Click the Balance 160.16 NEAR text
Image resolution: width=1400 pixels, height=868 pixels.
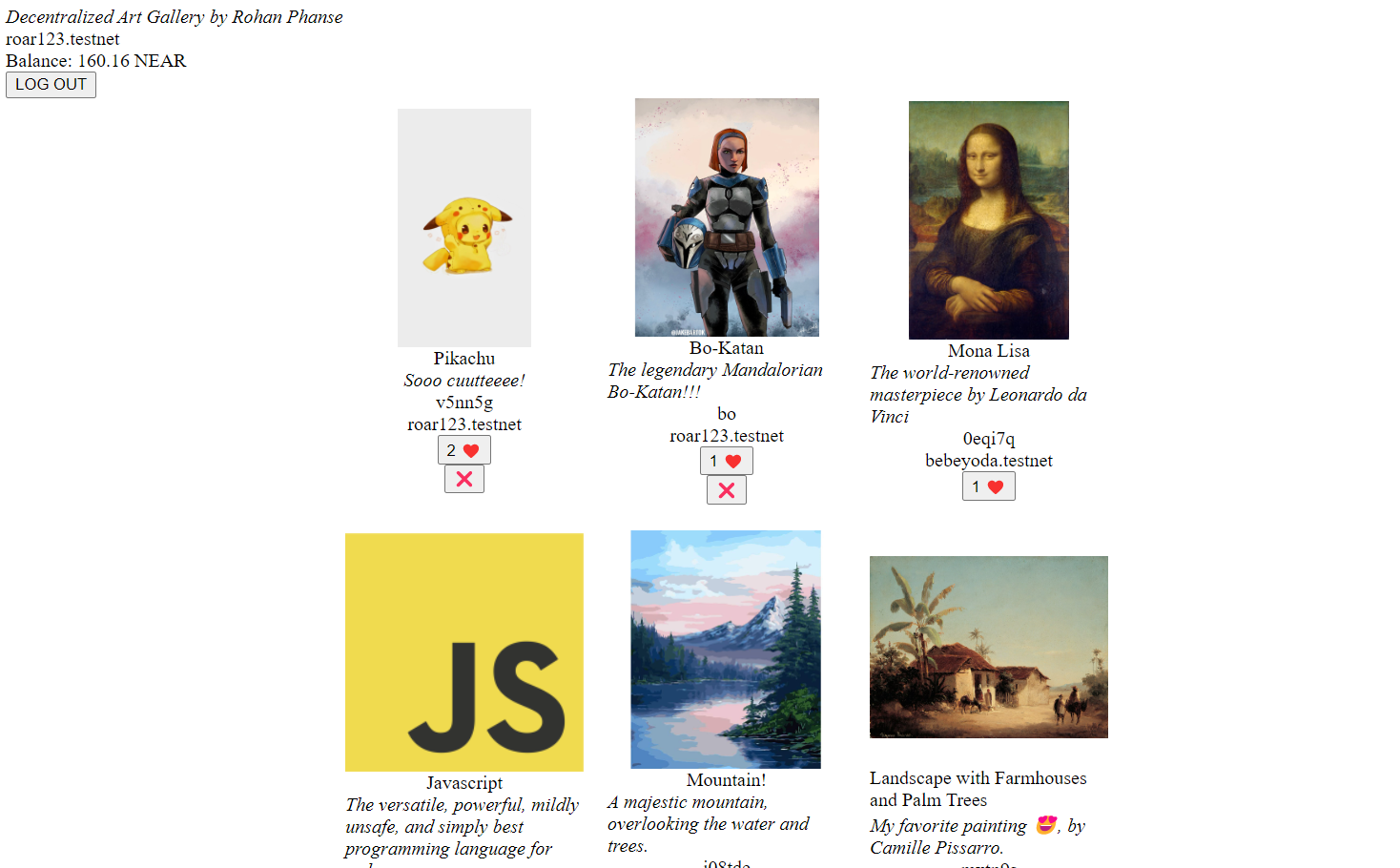click(x=96, y=61)
